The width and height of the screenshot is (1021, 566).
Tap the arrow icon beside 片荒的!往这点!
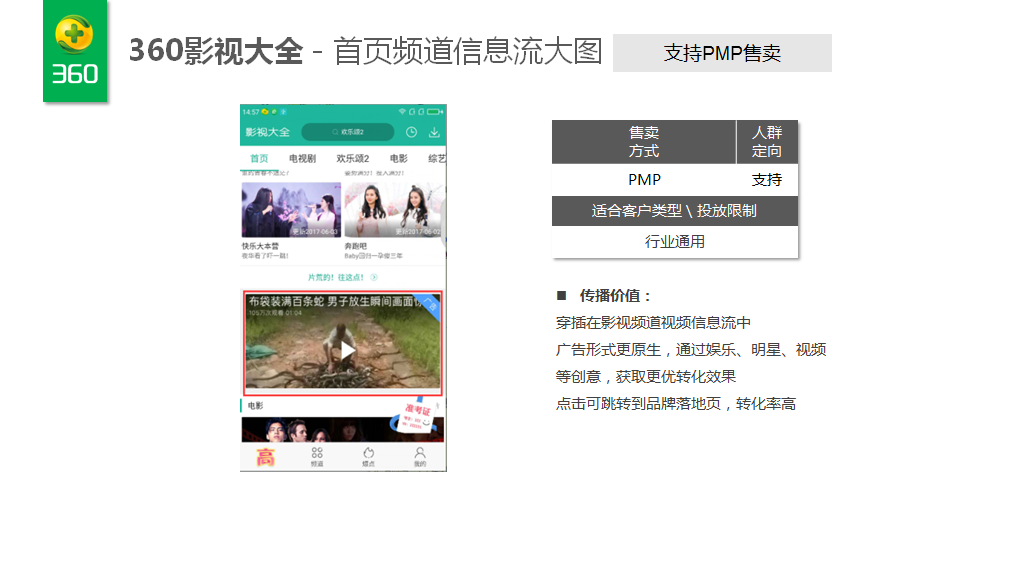374,277
